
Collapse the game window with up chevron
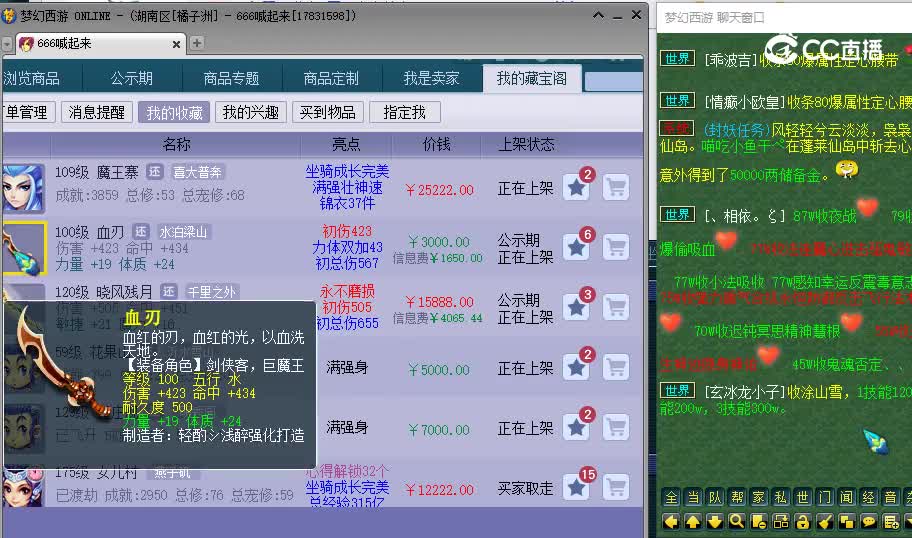coord(598,16)
